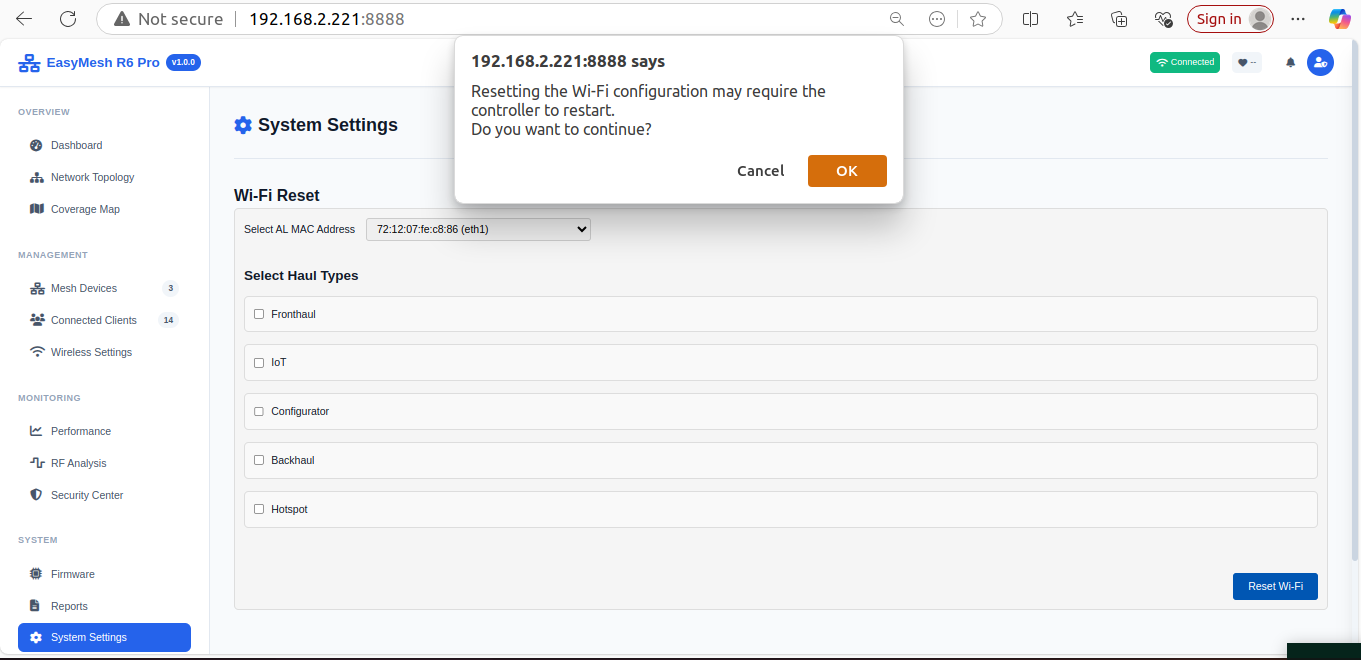The image size is (1361, 660).
Task: Open the browser three-dot settings menu
Action: pyautogui.click(x=1298, y=19)
